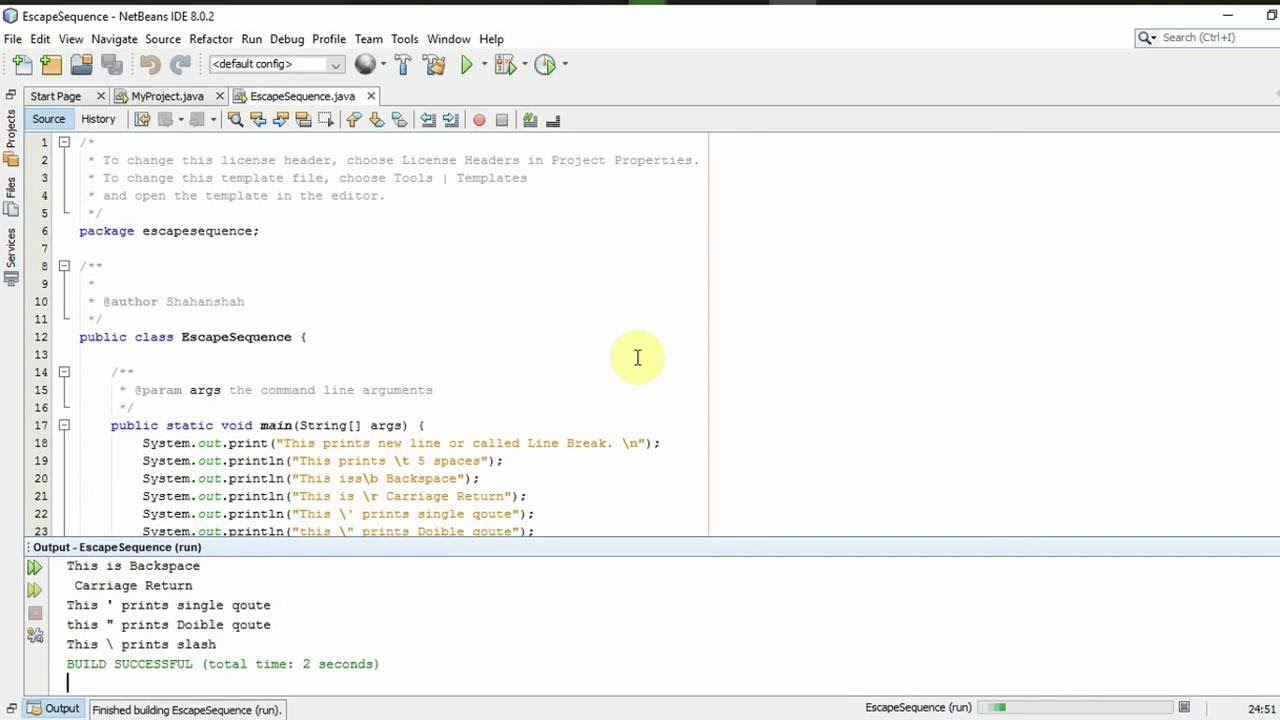Viewport: 1280px width, 720px height.
Task: Click the Find Selection magnifier icon
Action: (x=235, y=120)
